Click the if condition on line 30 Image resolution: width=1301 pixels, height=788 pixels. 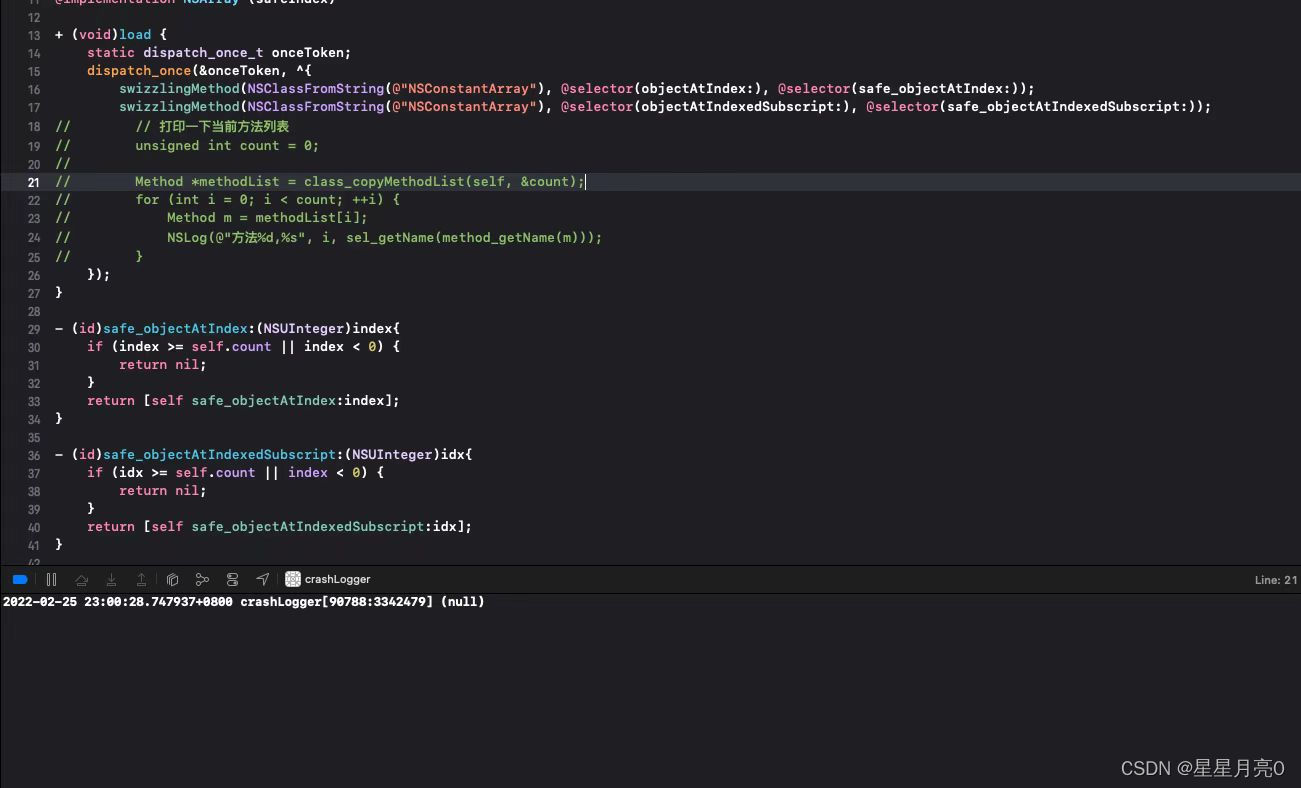(x=243, y=347)
